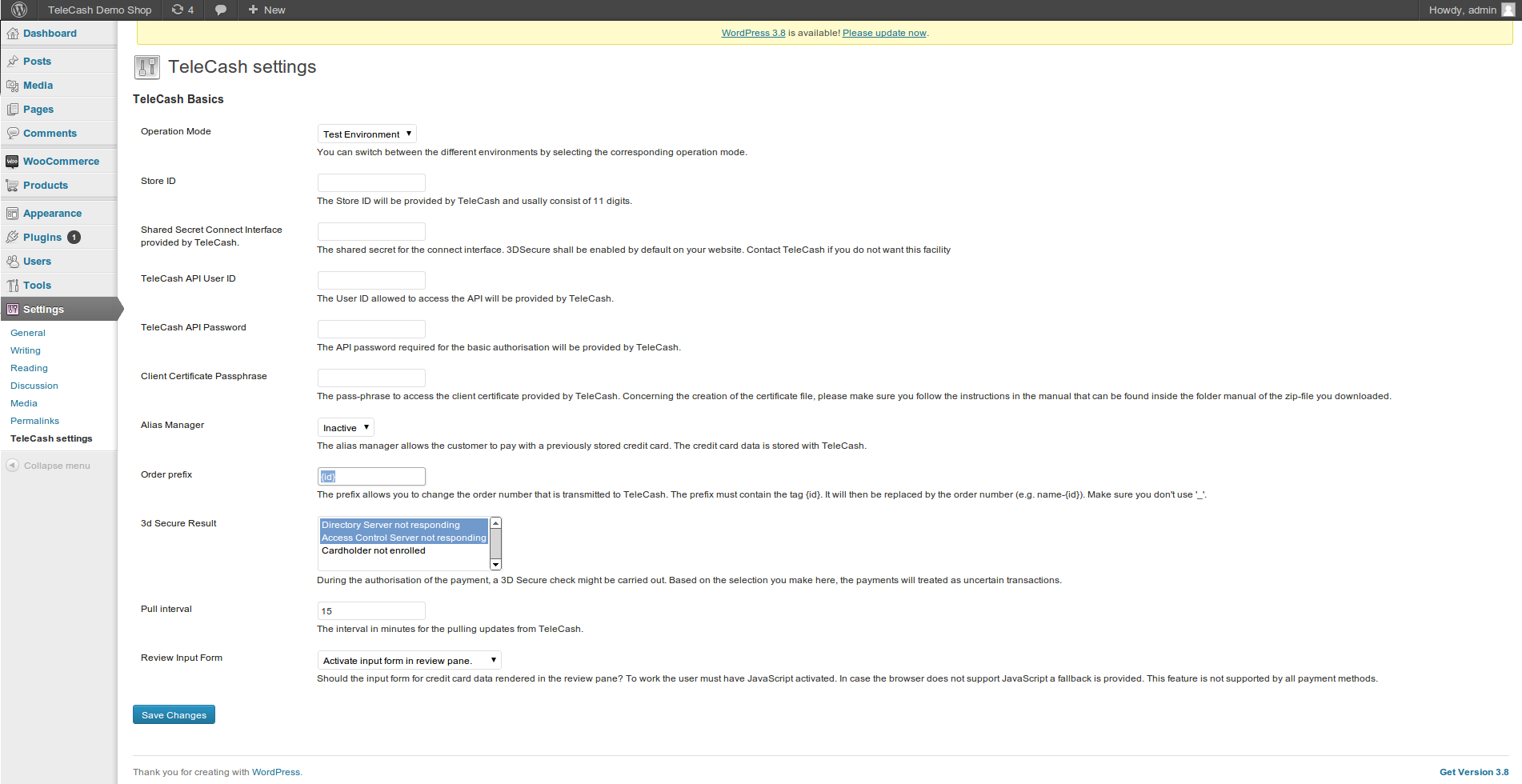Open the Alias Manager dropdown
1522x784 pixels.
[x=346, y=427]
